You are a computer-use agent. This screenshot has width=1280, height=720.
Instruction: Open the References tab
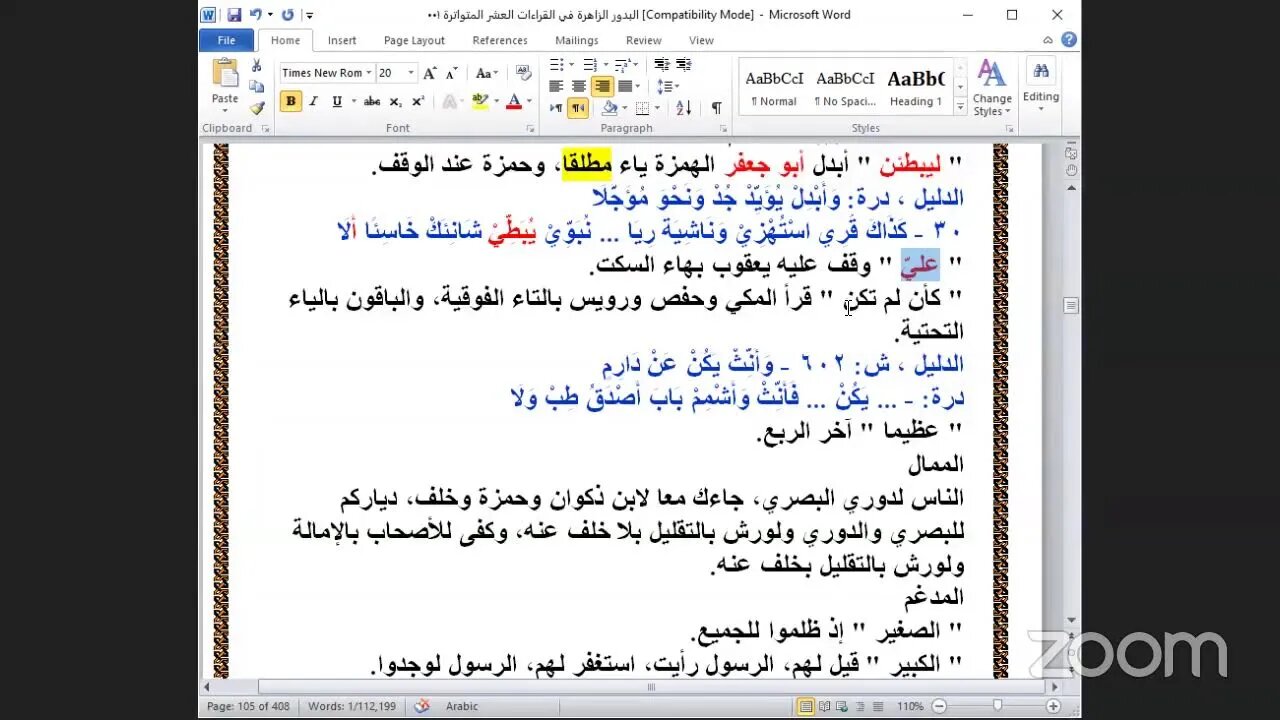pos(500,40)
